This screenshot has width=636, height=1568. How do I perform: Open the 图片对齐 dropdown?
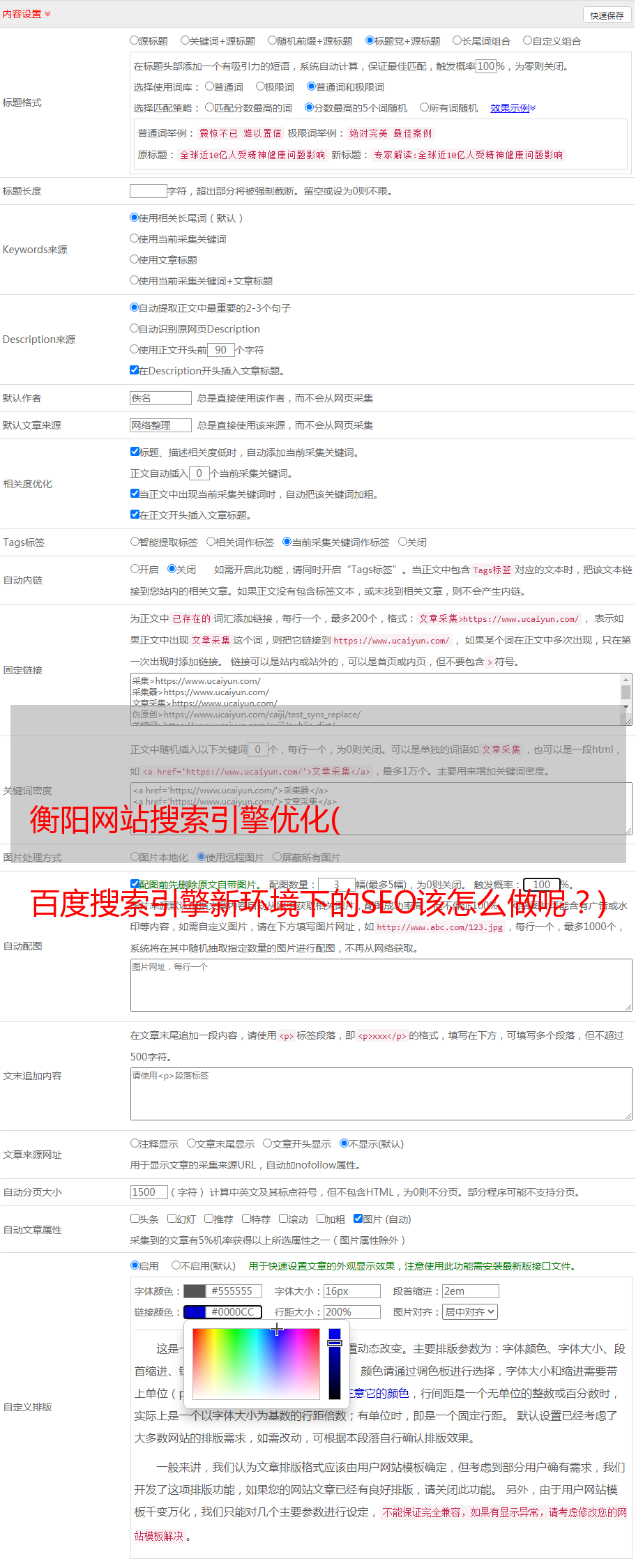[470, 1312]
